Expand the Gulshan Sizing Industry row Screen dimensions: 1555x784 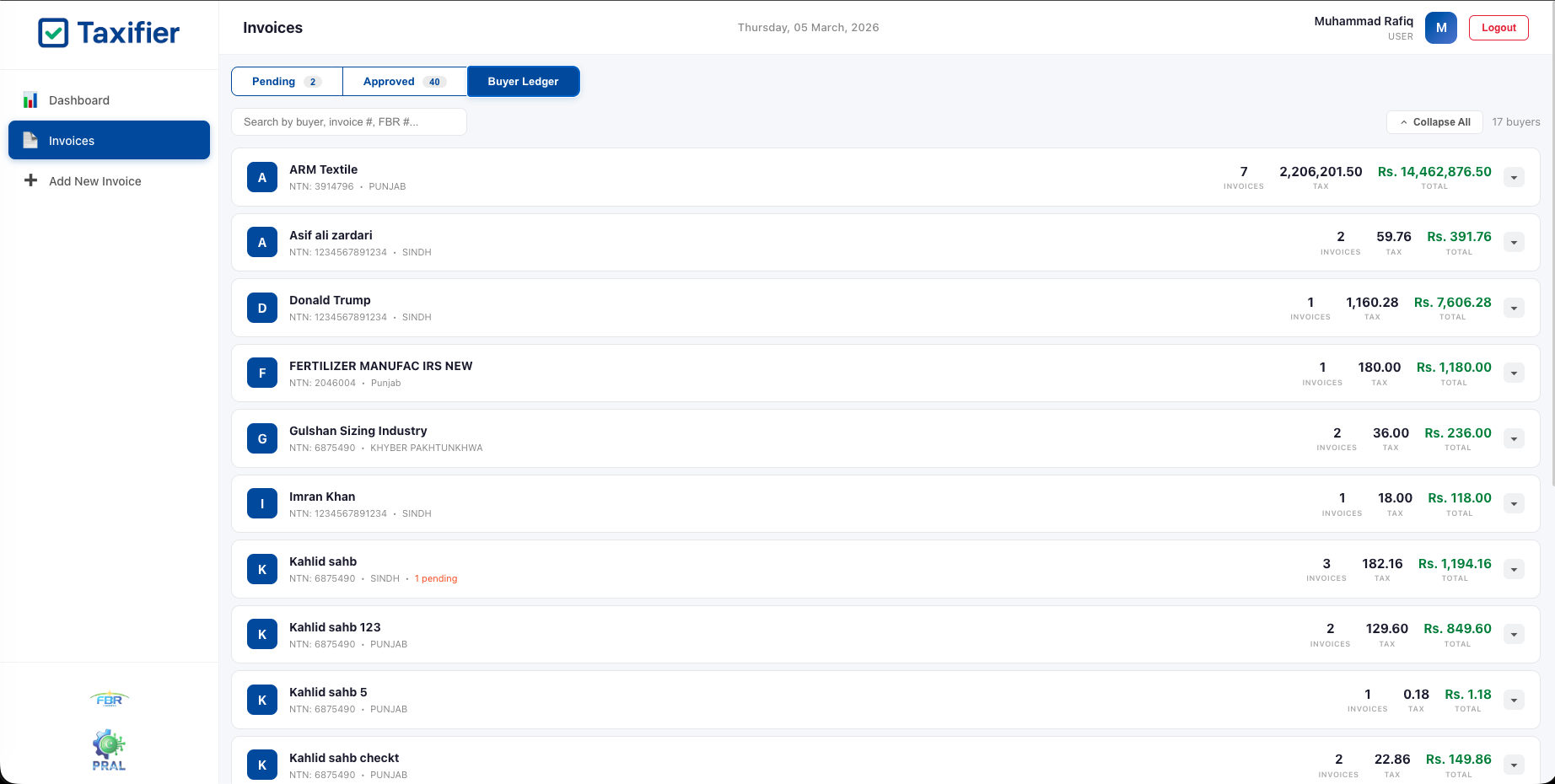click(x=1514, y=438)
